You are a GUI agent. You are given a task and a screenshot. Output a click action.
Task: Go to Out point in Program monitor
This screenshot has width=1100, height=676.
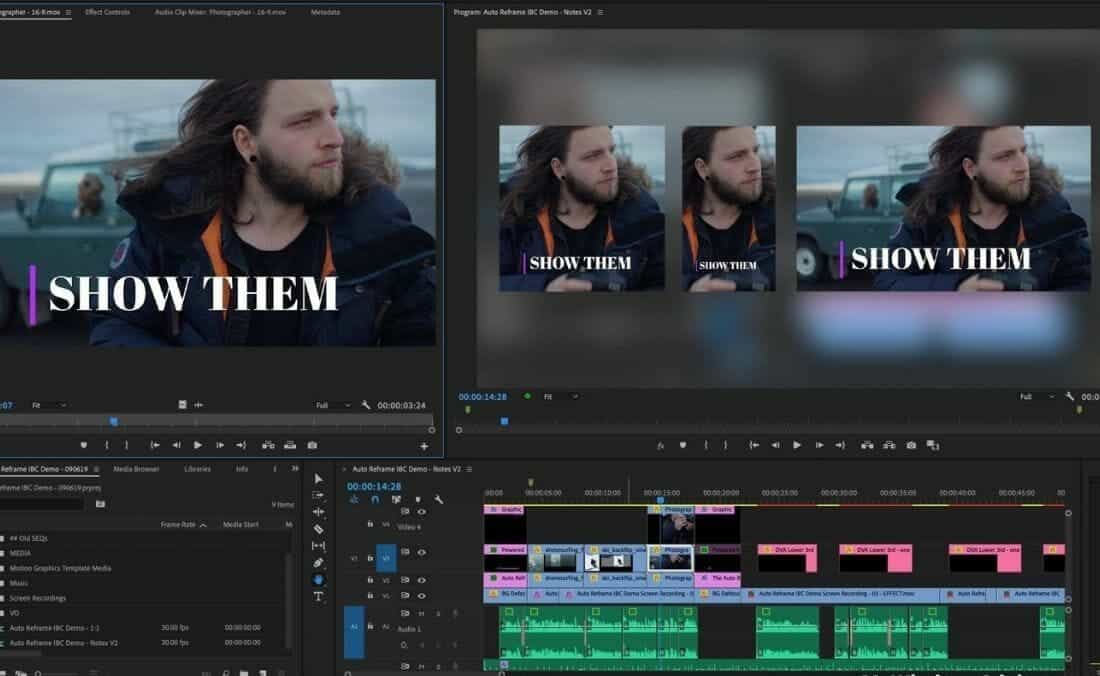(840, 445)
